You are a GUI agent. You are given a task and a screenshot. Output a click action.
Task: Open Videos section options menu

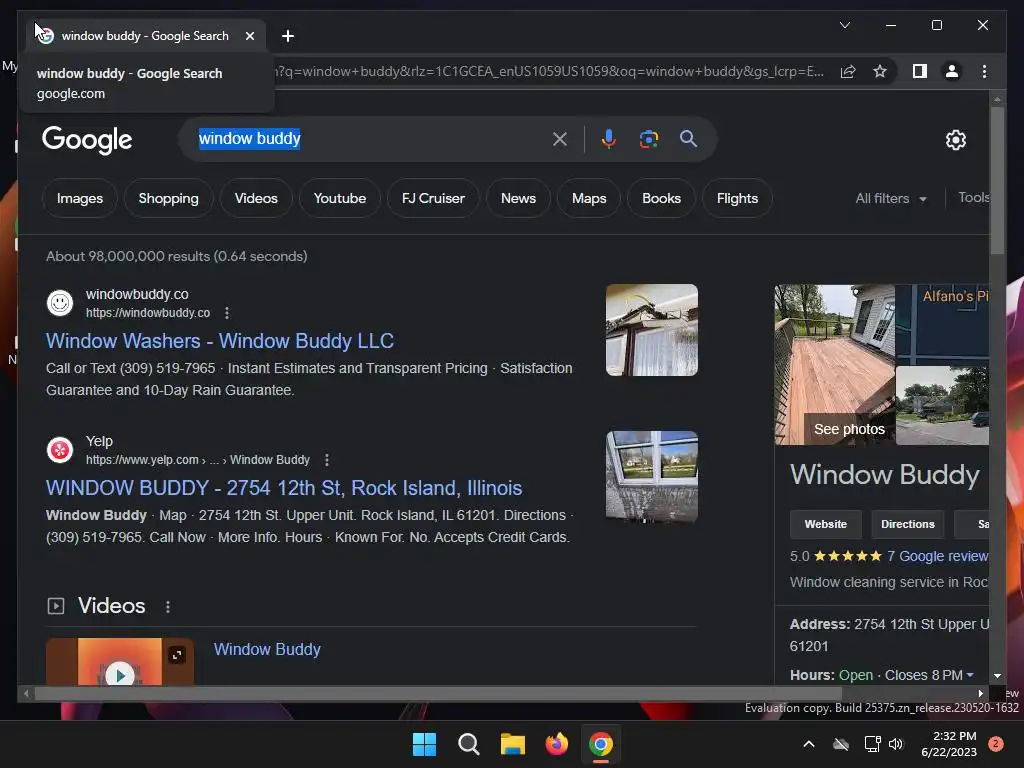click(x=168, y=607)
